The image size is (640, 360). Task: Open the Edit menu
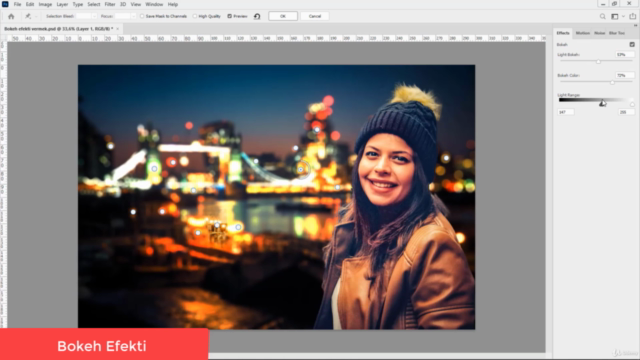[x=30, y=4]
